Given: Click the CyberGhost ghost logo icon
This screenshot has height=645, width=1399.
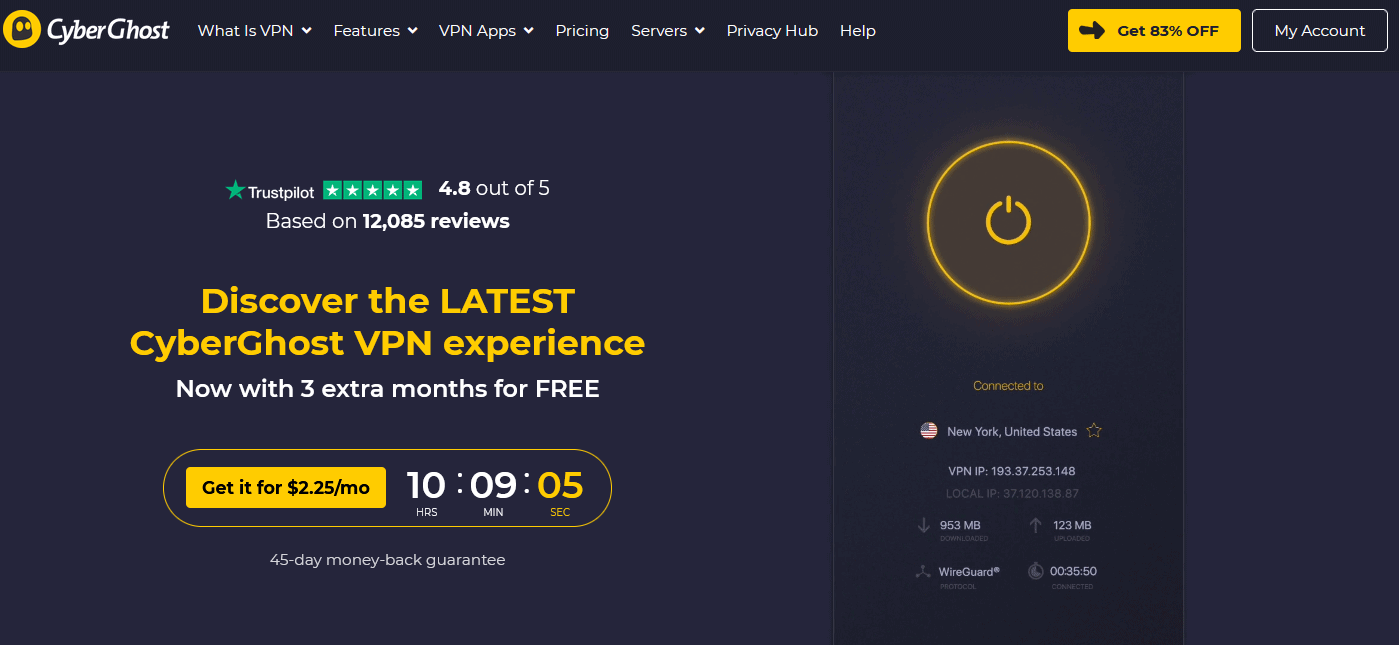Looking at the screenshot, I should coord(22,30).
